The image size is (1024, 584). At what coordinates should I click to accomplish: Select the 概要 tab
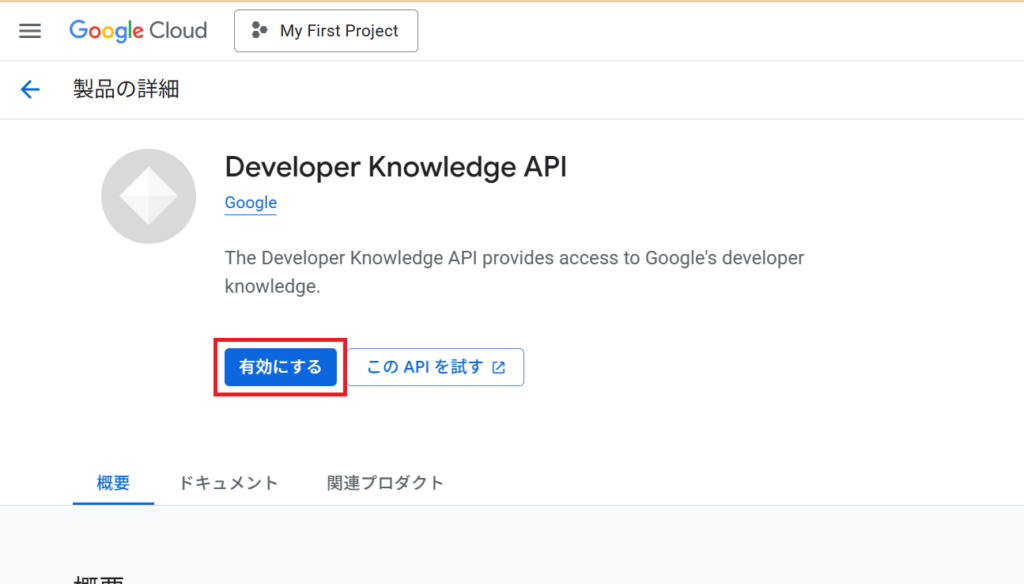pos(113,483)
